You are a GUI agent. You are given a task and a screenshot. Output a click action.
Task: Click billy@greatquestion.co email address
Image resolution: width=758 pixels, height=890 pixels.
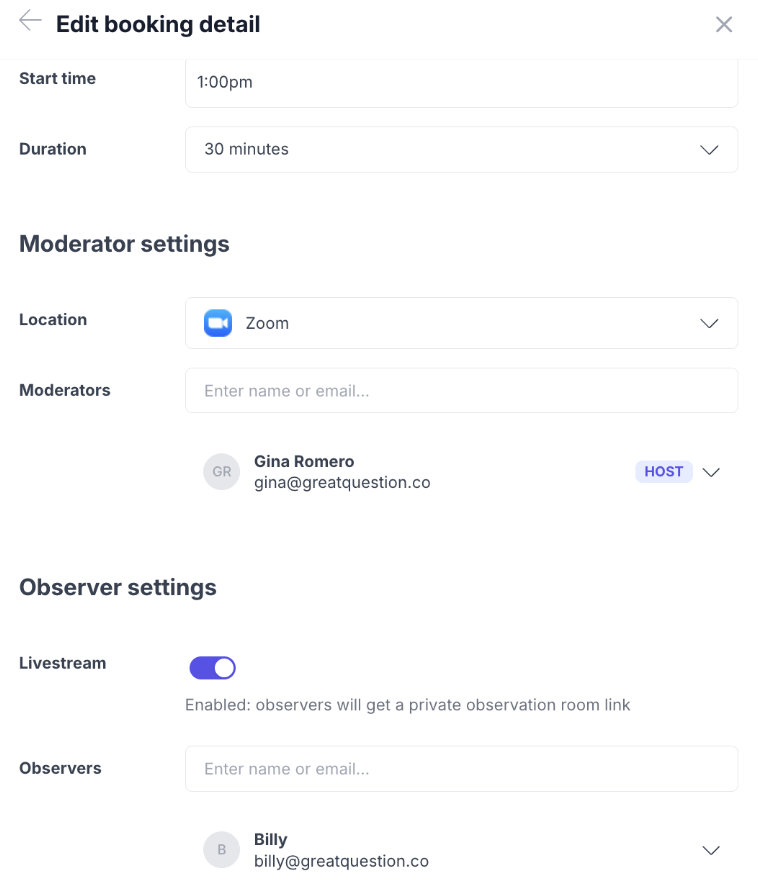341,861
